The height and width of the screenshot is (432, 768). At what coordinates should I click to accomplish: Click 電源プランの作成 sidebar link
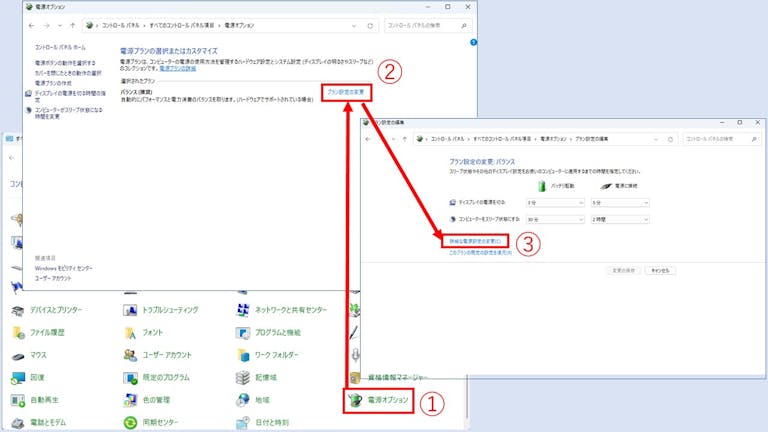pyautogui.click(x=53, y=83)
